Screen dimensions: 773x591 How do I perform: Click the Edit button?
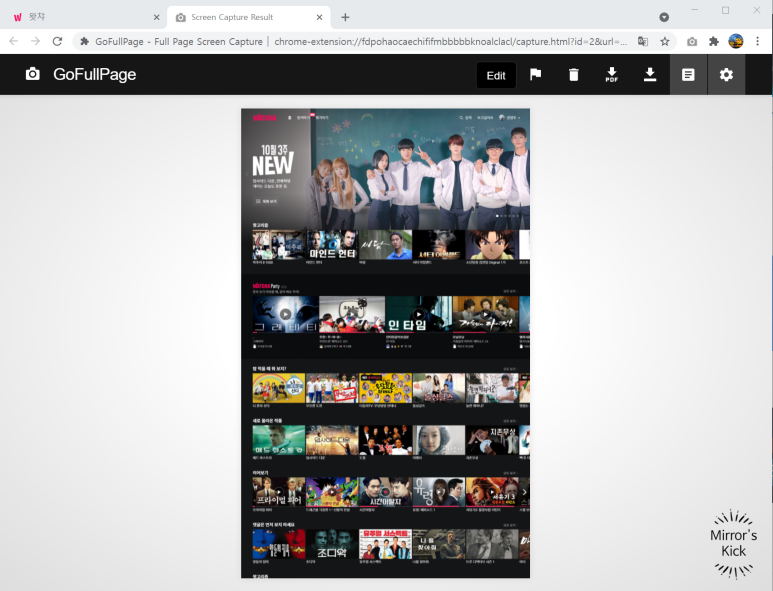point(496,75)
